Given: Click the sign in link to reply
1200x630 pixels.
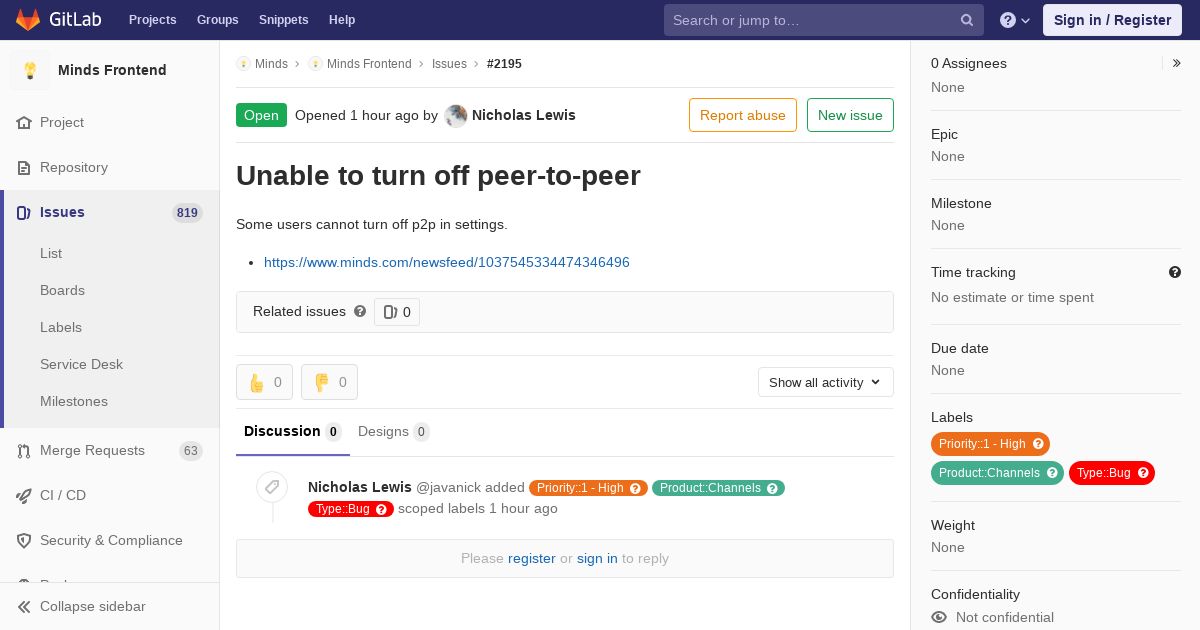Looking at the screenshot, I should [x=597, y=558].
